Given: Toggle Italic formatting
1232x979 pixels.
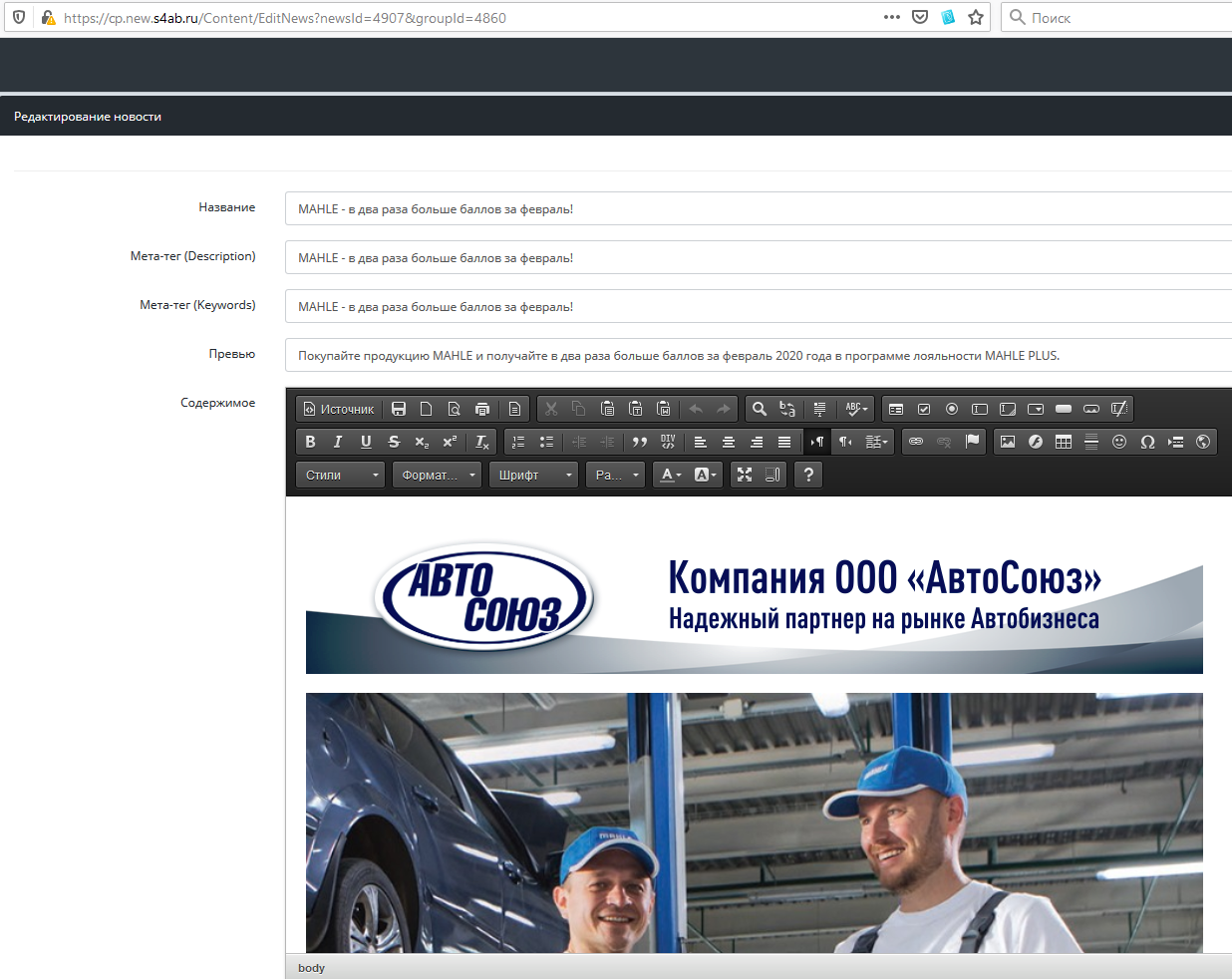Looking at the screenshot, I should (338, 442).
